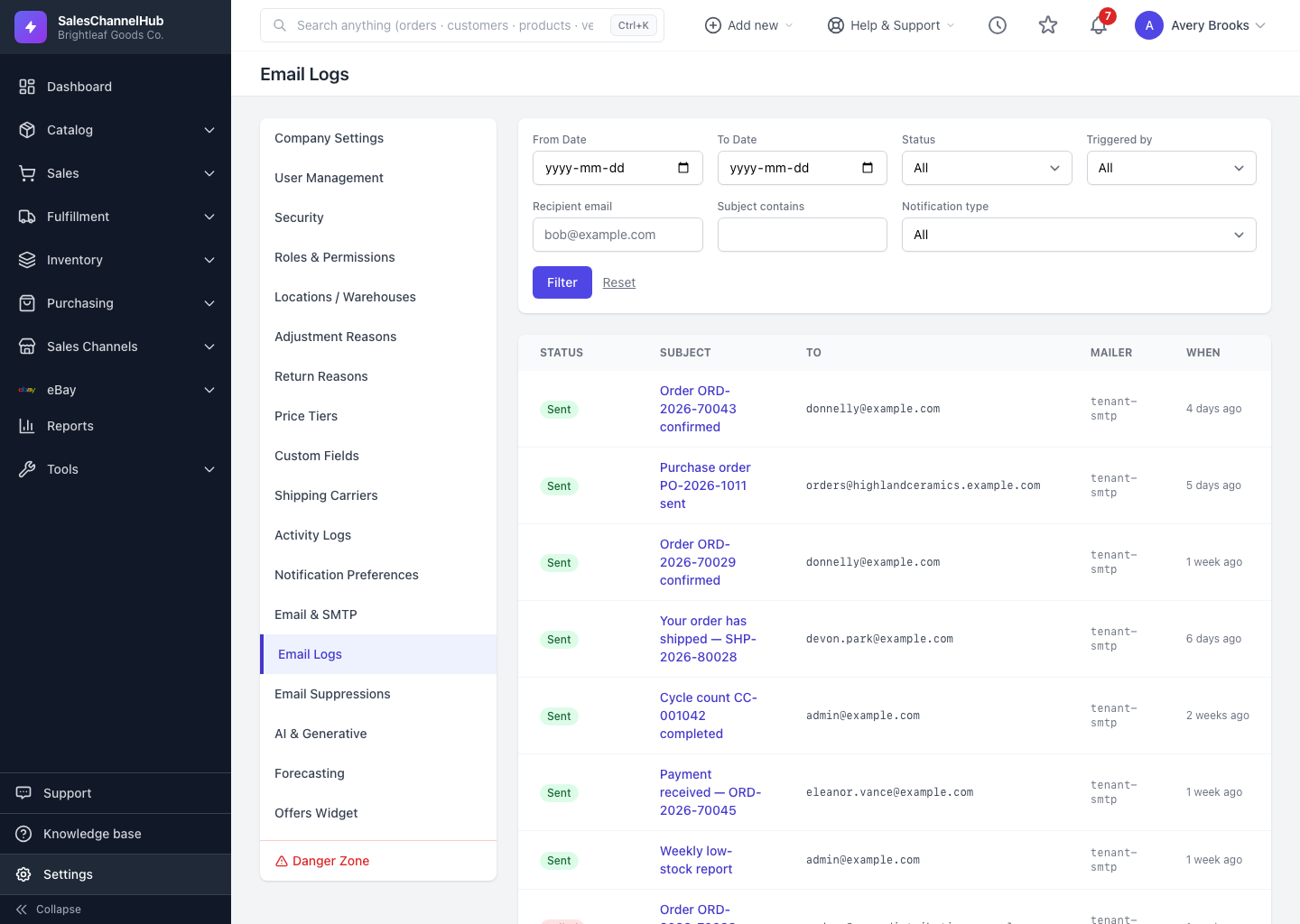This screenshot has height=924, width=1300.
Task: Click the Sales shopping cart icon
Action: pos(27,173)
